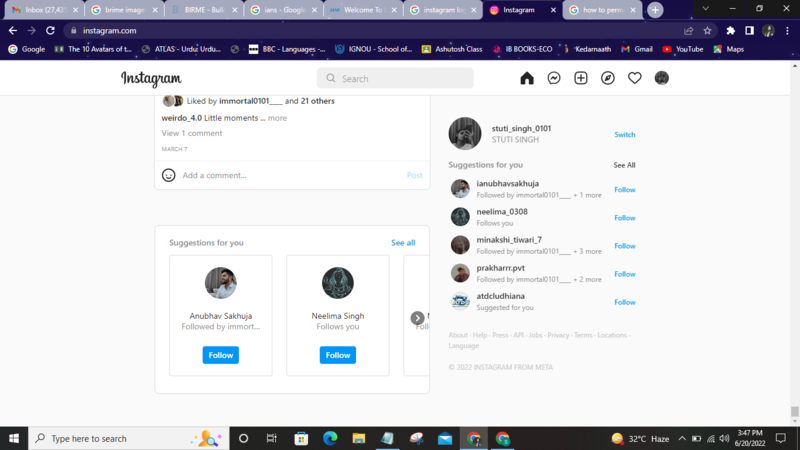
Task: Click Instagram search field
Action: click(395, 79)
